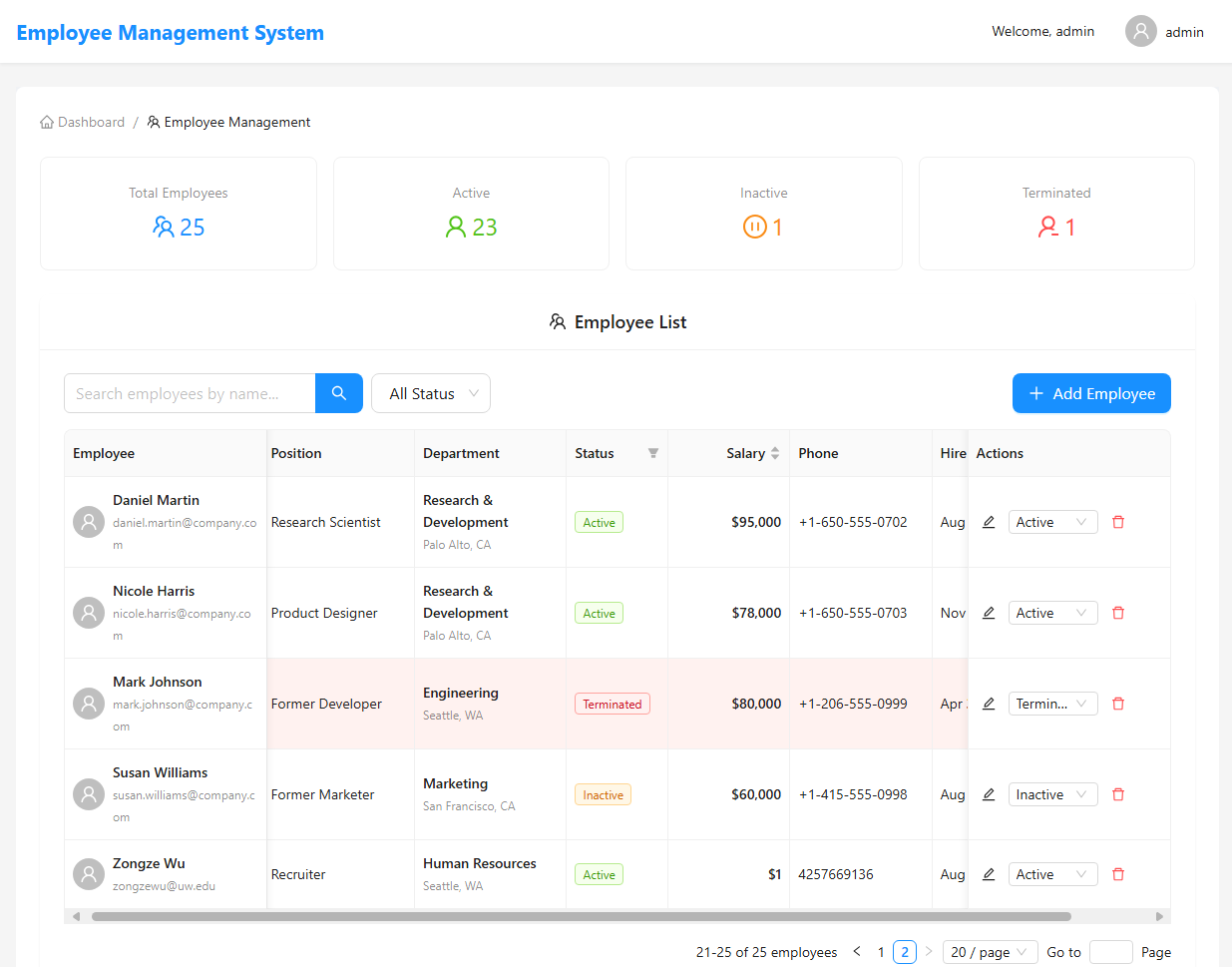Screen dimensions: 1232x967
Task: Click the admin avatar icon
Action: [1140, 32]
